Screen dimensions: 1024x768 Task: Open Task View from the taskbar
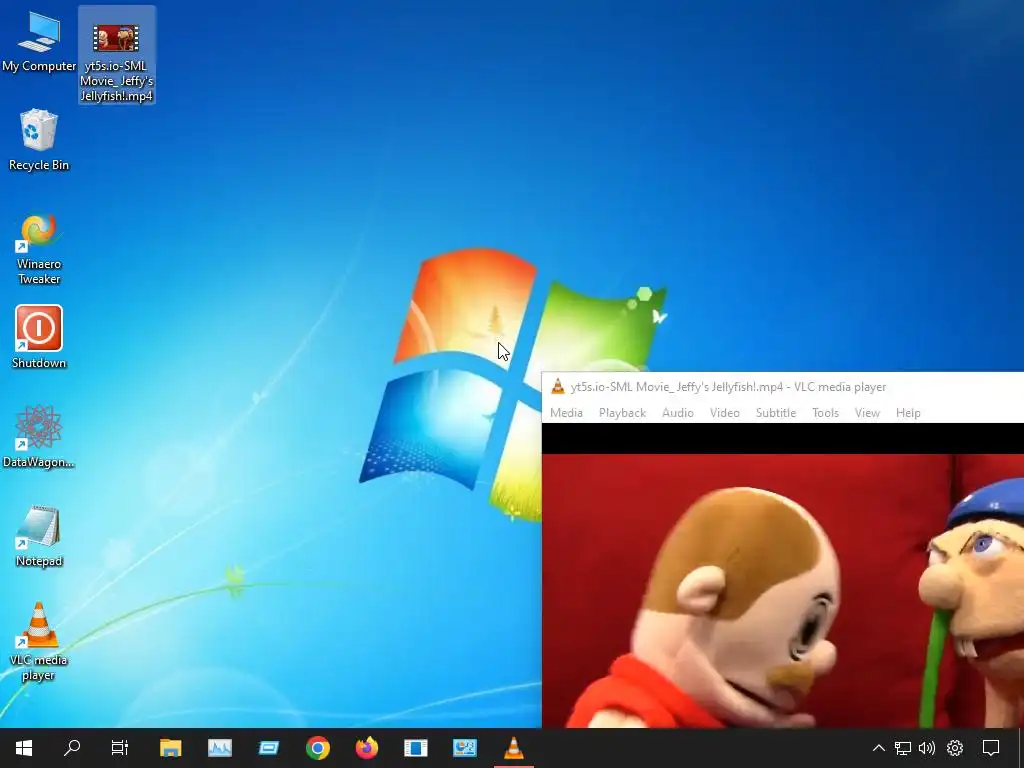120,748
